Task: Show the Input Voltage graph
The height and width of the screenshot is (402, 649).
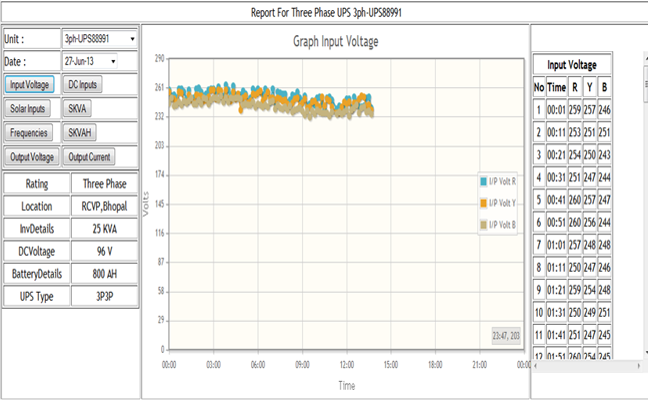Action: (29, 84)
